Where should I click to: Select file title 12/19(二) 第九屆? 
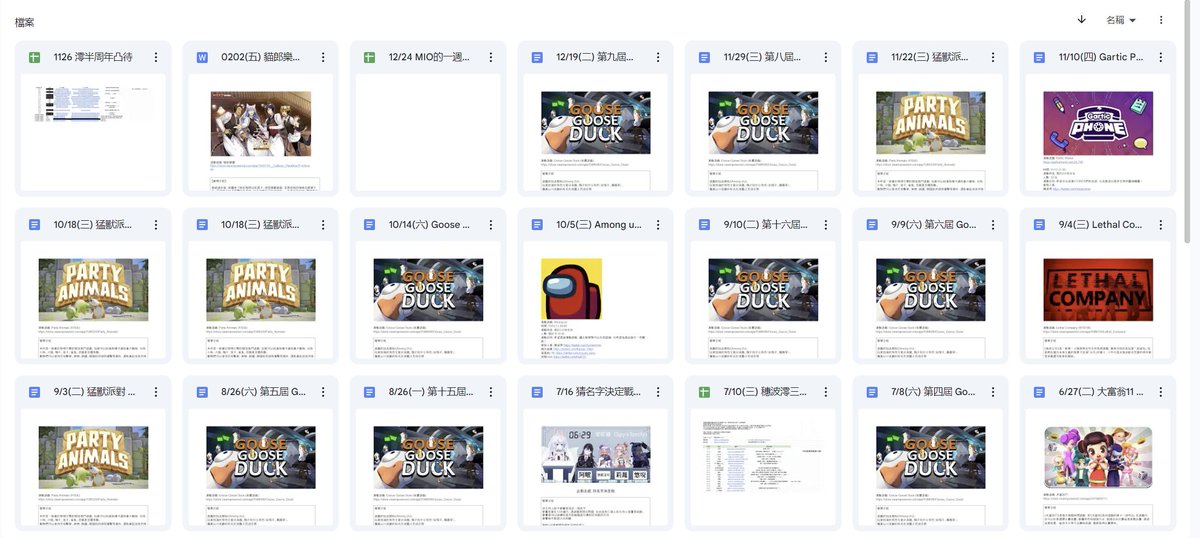(596, 58)
